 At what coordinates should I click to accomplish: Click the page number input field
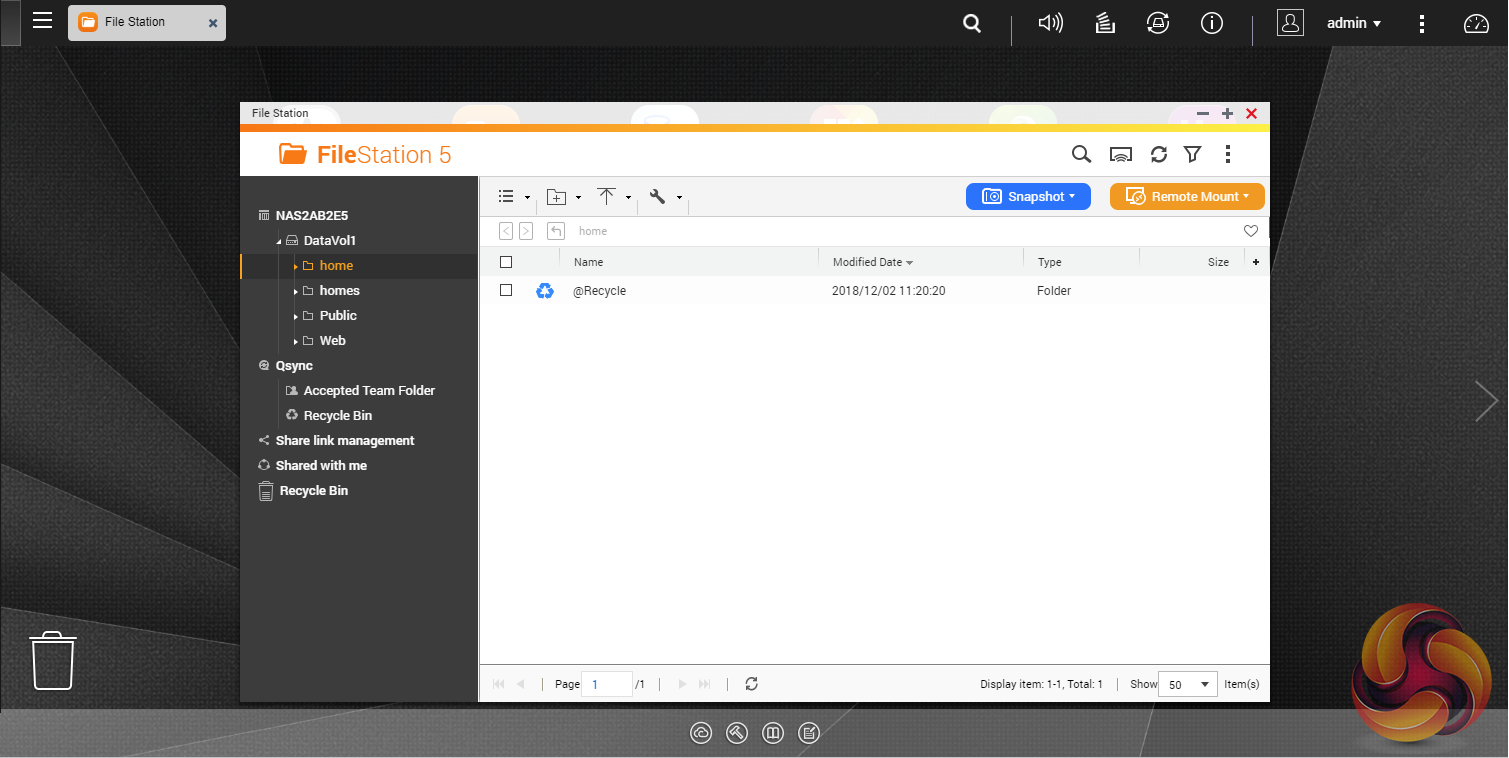coord(606,684)
